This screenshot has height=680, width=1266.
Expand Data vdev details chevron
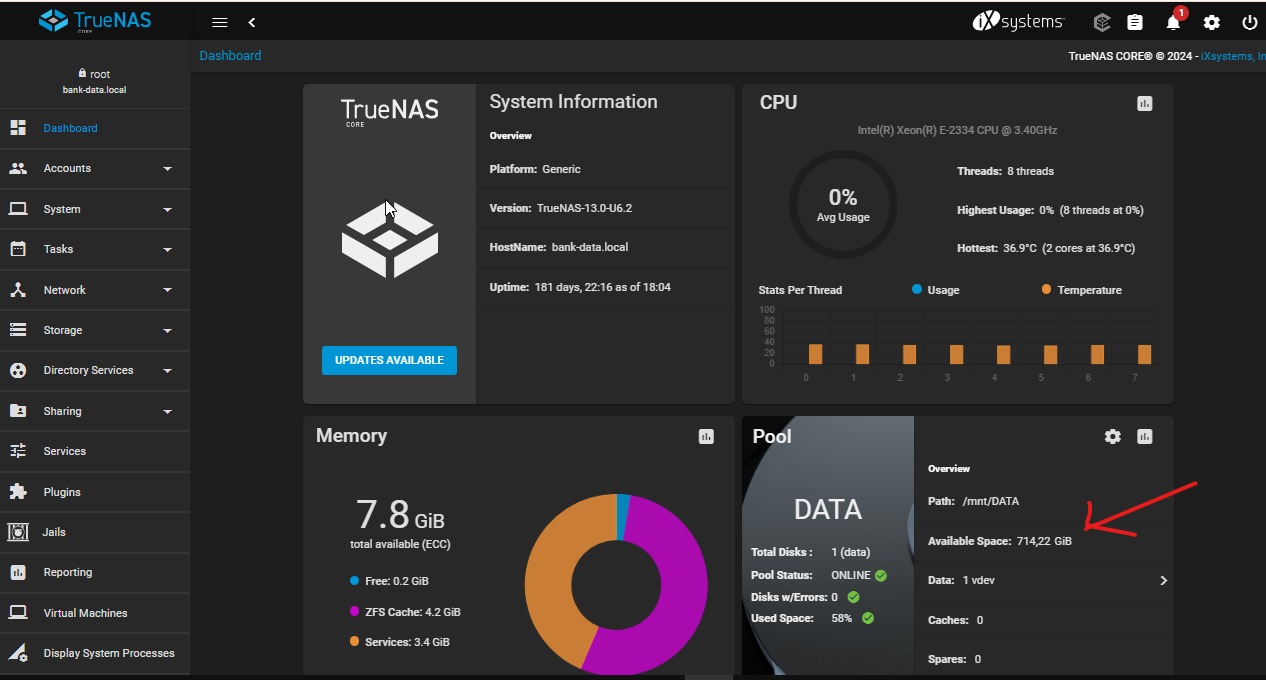1163,580
